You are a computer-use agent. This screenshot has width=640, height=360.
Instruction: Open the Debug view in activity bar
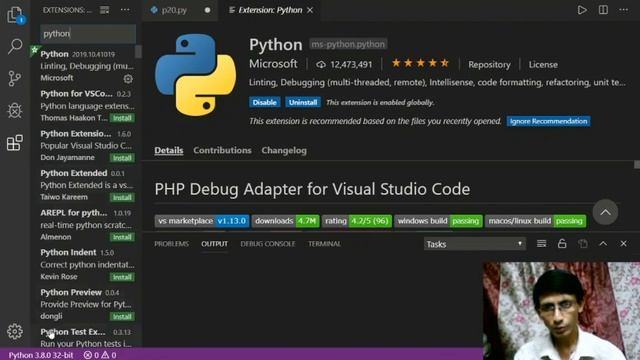(15, 110)
